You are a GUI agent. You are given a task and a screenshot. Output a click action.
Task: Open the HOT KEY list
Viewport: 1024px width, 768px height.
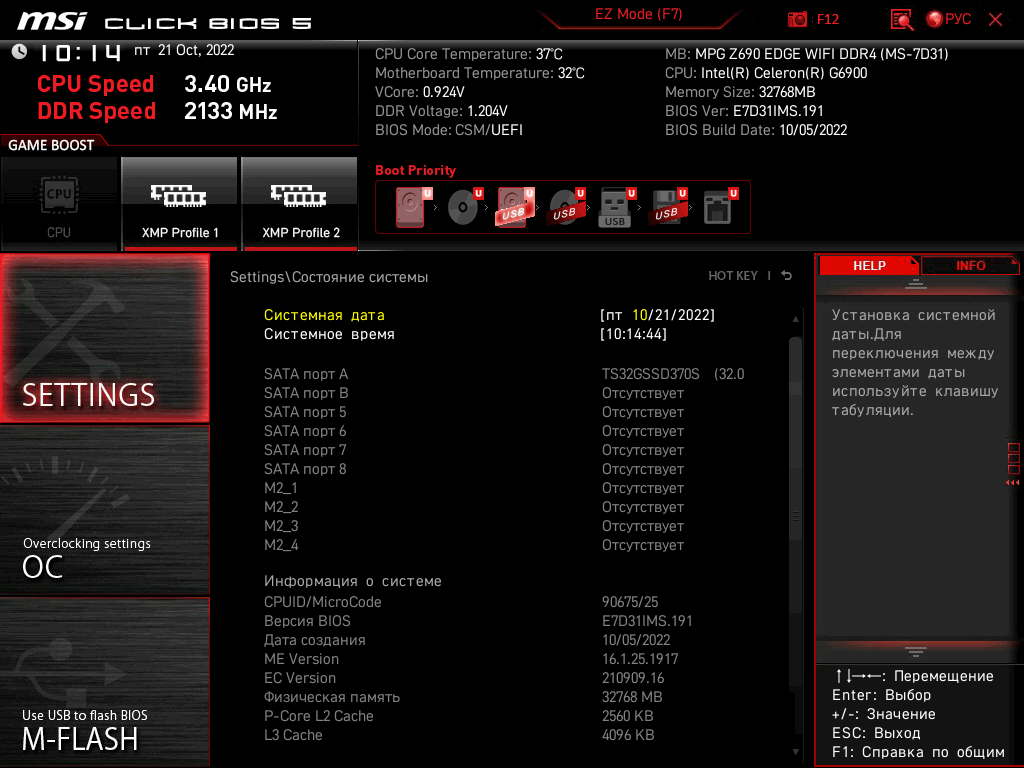[733, 276]
